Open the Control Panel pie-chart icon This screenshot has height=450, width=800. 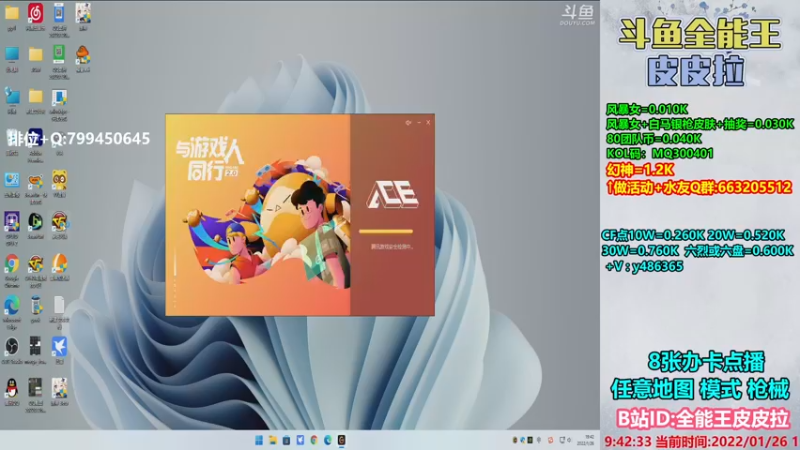click(x=12, y=180)
